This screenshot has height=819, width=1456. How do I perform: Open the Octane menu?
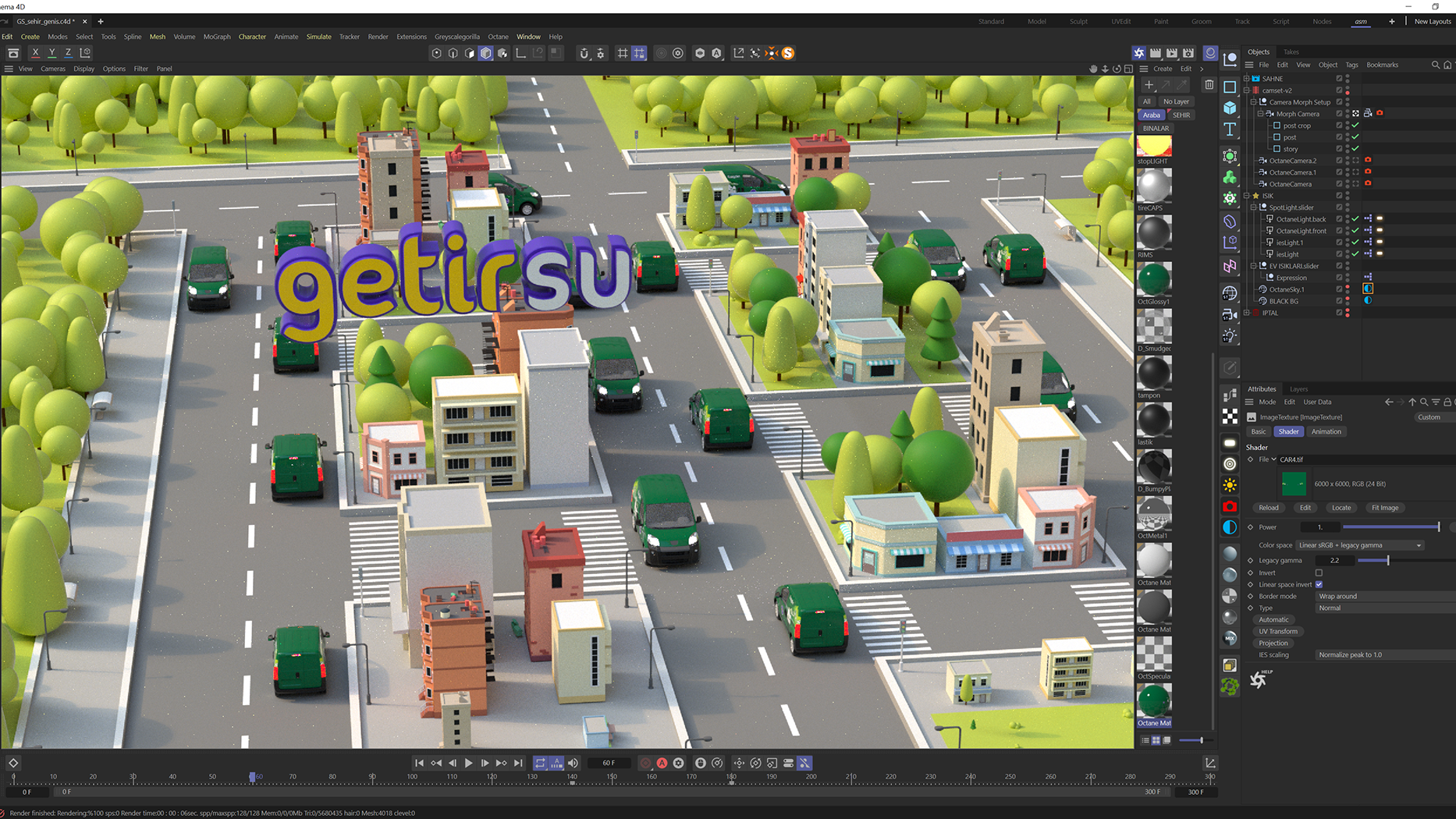click(x=498, y=37)
